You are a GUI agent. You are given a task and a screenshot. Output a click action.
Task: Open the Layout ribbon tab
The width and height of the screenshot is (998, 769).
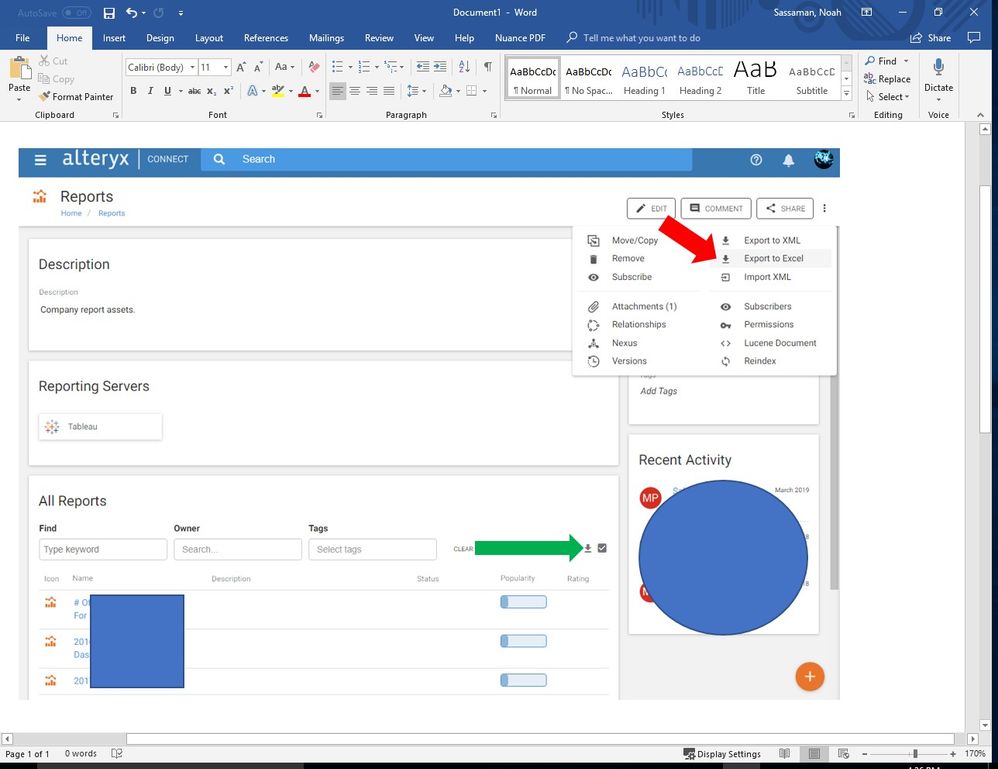coord(209,38)
